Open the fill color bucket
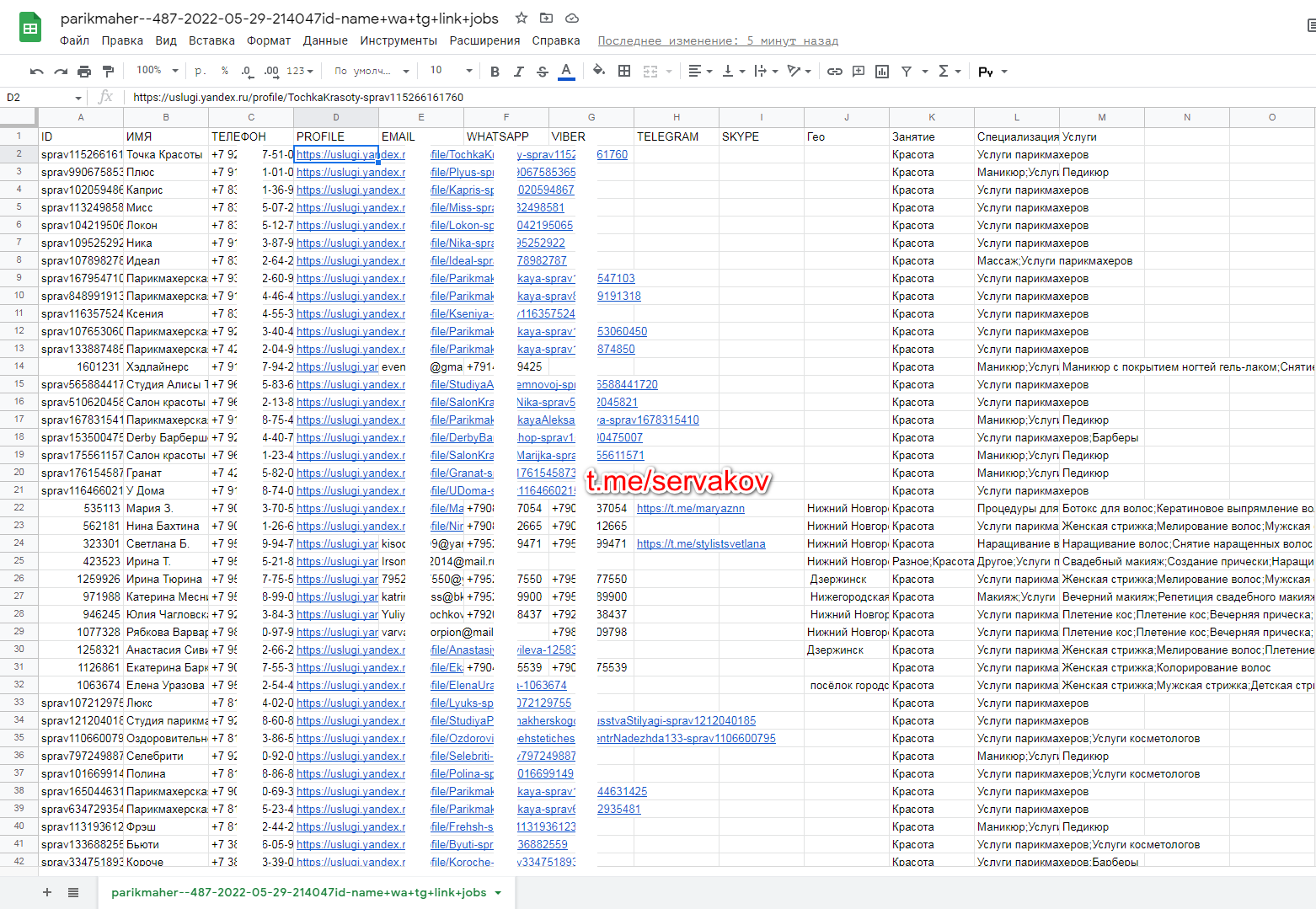This screenshot has width=1316, height=909. click(599, 71)
